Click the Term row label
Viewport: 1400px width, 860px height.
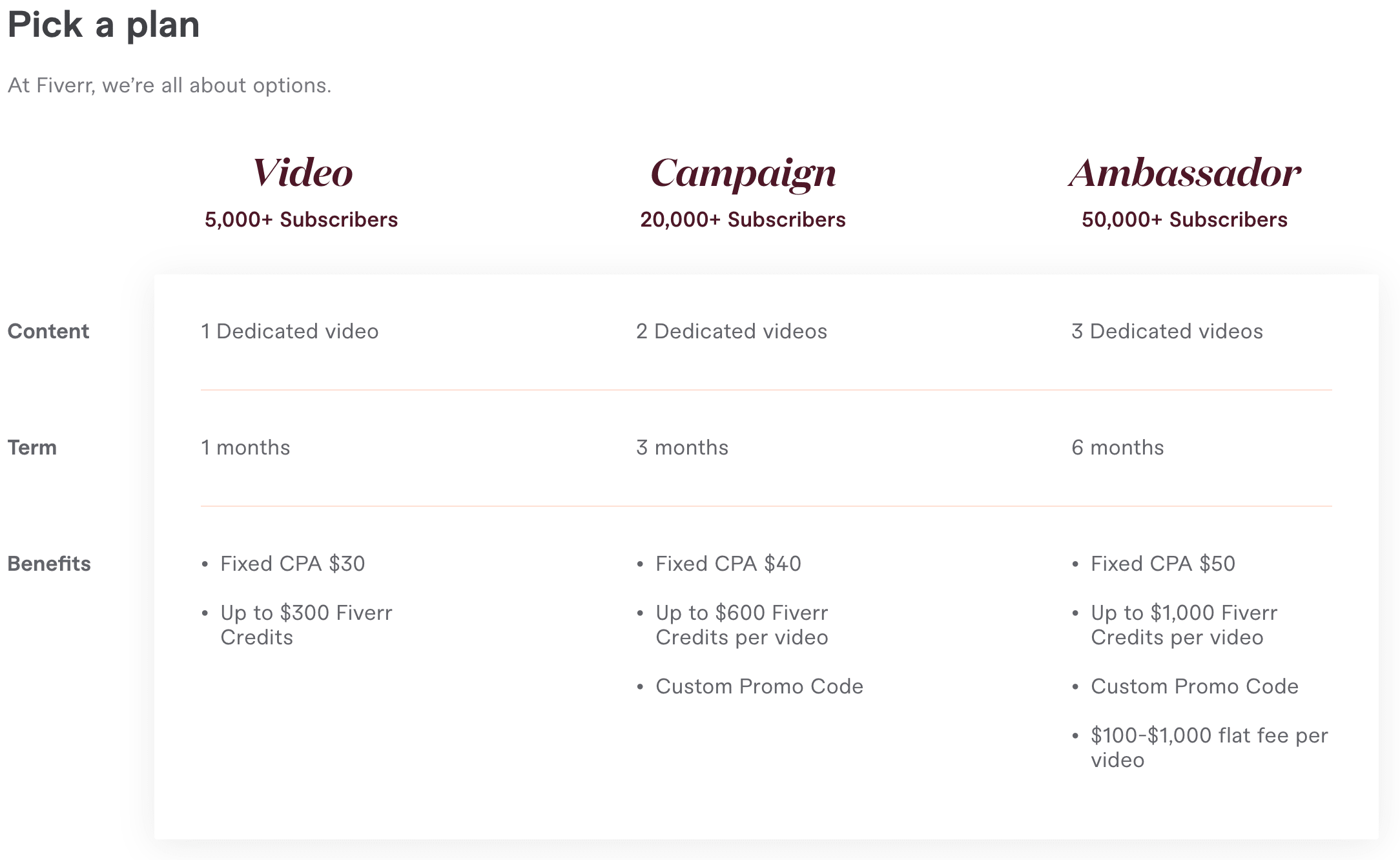coord(32,447)
